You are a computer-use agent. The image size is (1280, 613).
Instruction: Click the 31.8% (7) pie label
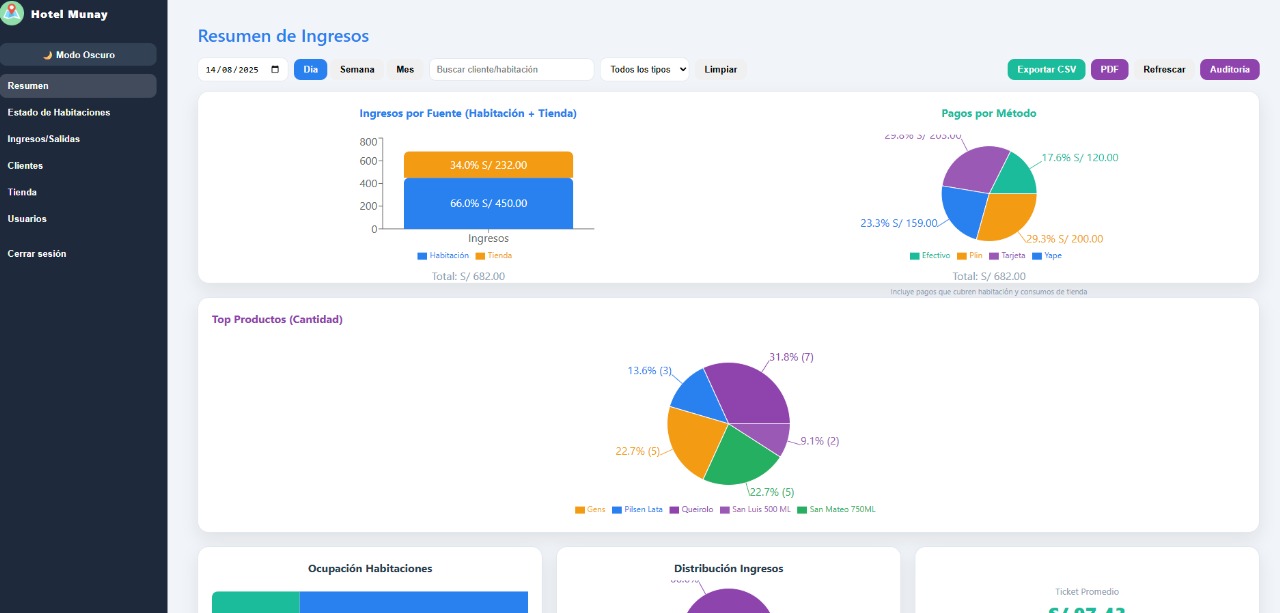791,357
